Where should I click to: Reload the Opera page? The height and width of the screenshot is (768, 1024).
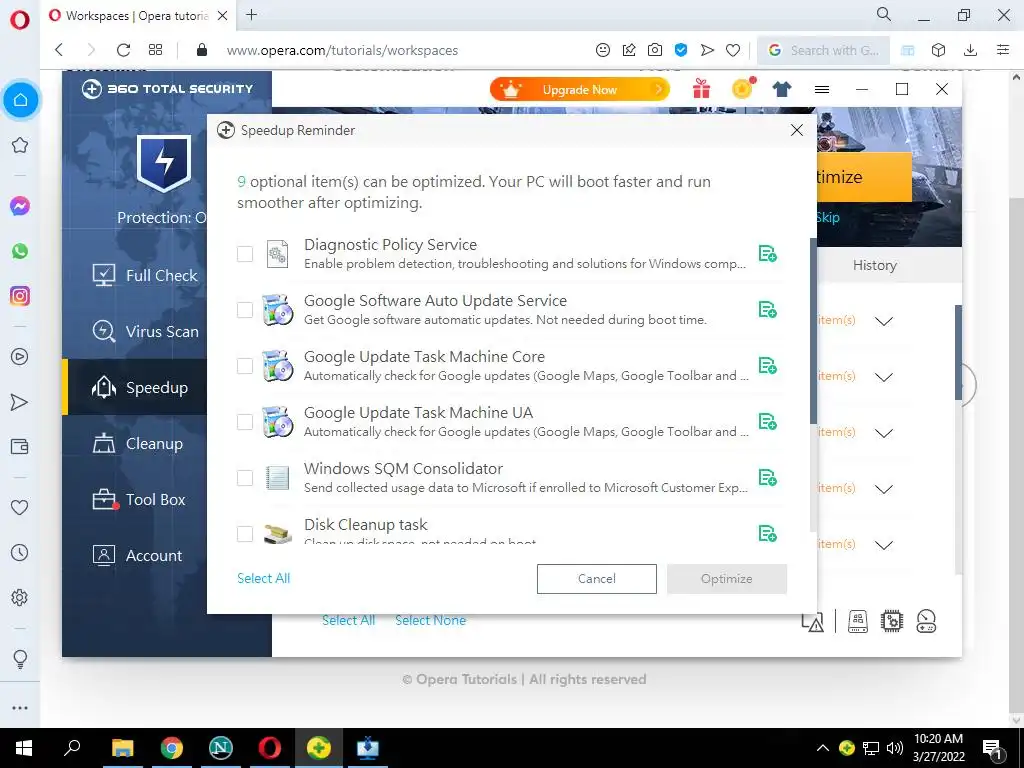point(123,50)
